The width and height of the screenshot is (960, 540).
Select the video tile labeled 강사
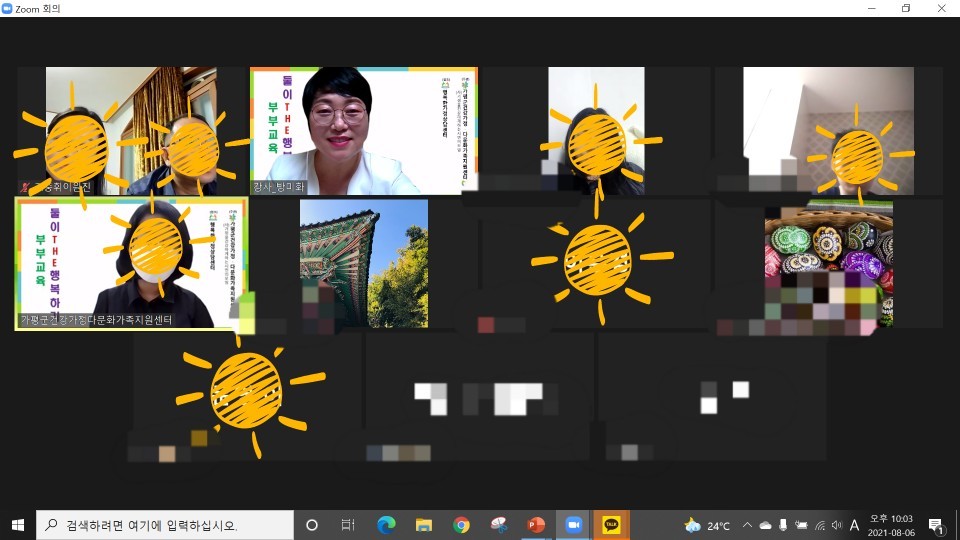click(363, 130)
